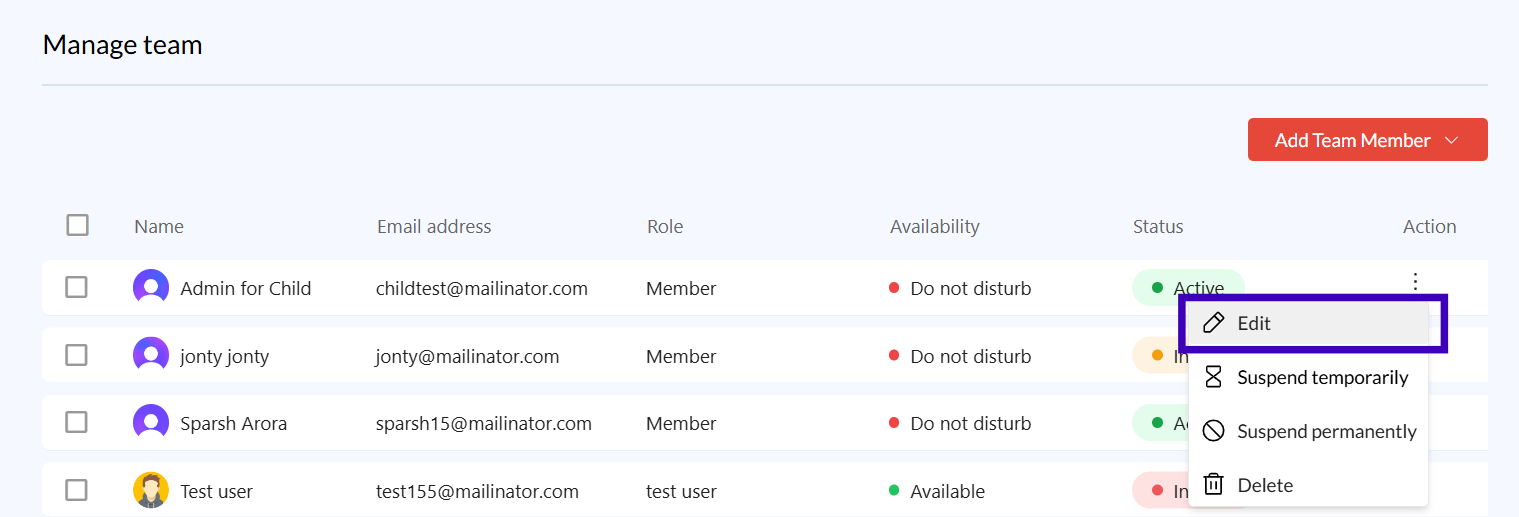Screen dimensions: 1519x517
Task: Open three-dot action menu for Admin for Child
Action: tap(1415, 282)
